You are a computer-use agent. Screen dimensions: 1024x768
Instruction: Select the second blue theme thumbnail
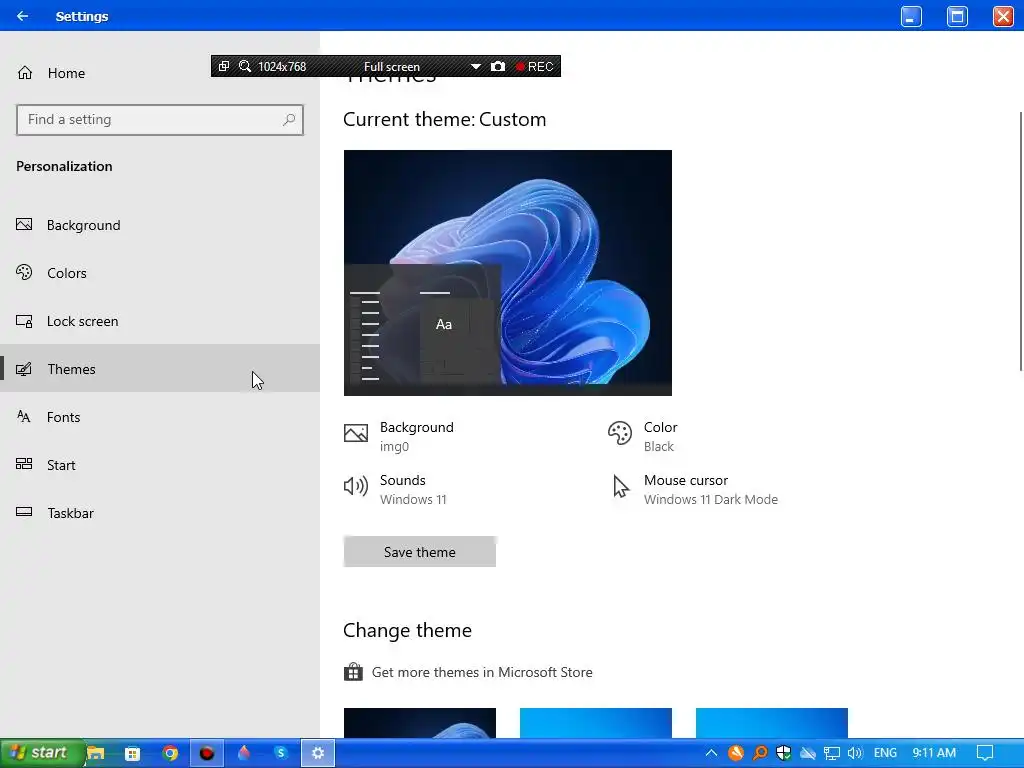pyautogui.click(x=596, y=723)
